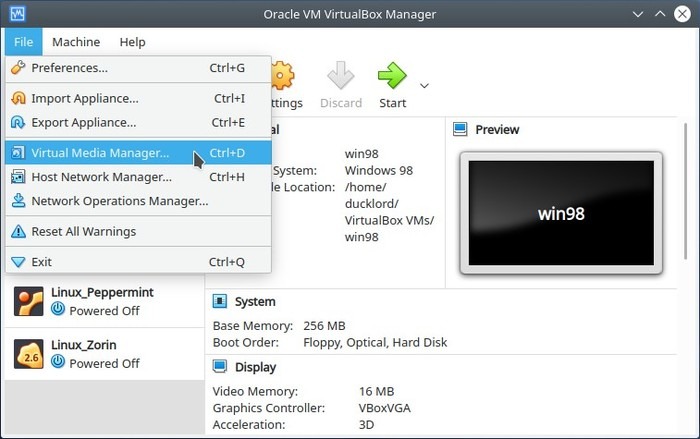Maximize the VirtualBox Manager window
The height and width of the screenshot is (439, 700).
click(x=660, y=14)
